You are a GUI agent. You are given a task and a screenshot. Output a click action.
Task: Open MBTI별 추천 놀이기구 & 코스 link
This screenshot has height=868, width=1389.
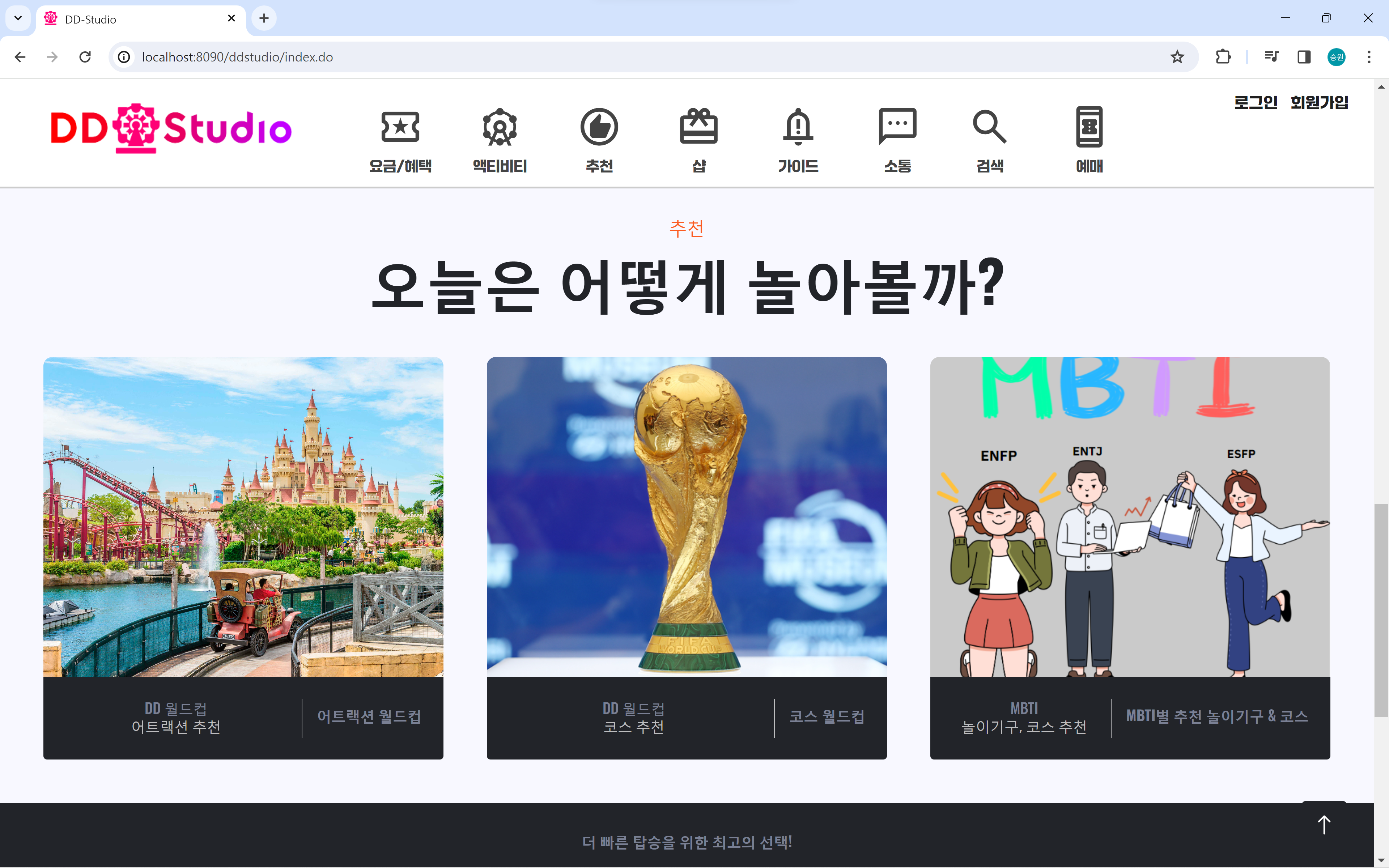click(1217, 716)
